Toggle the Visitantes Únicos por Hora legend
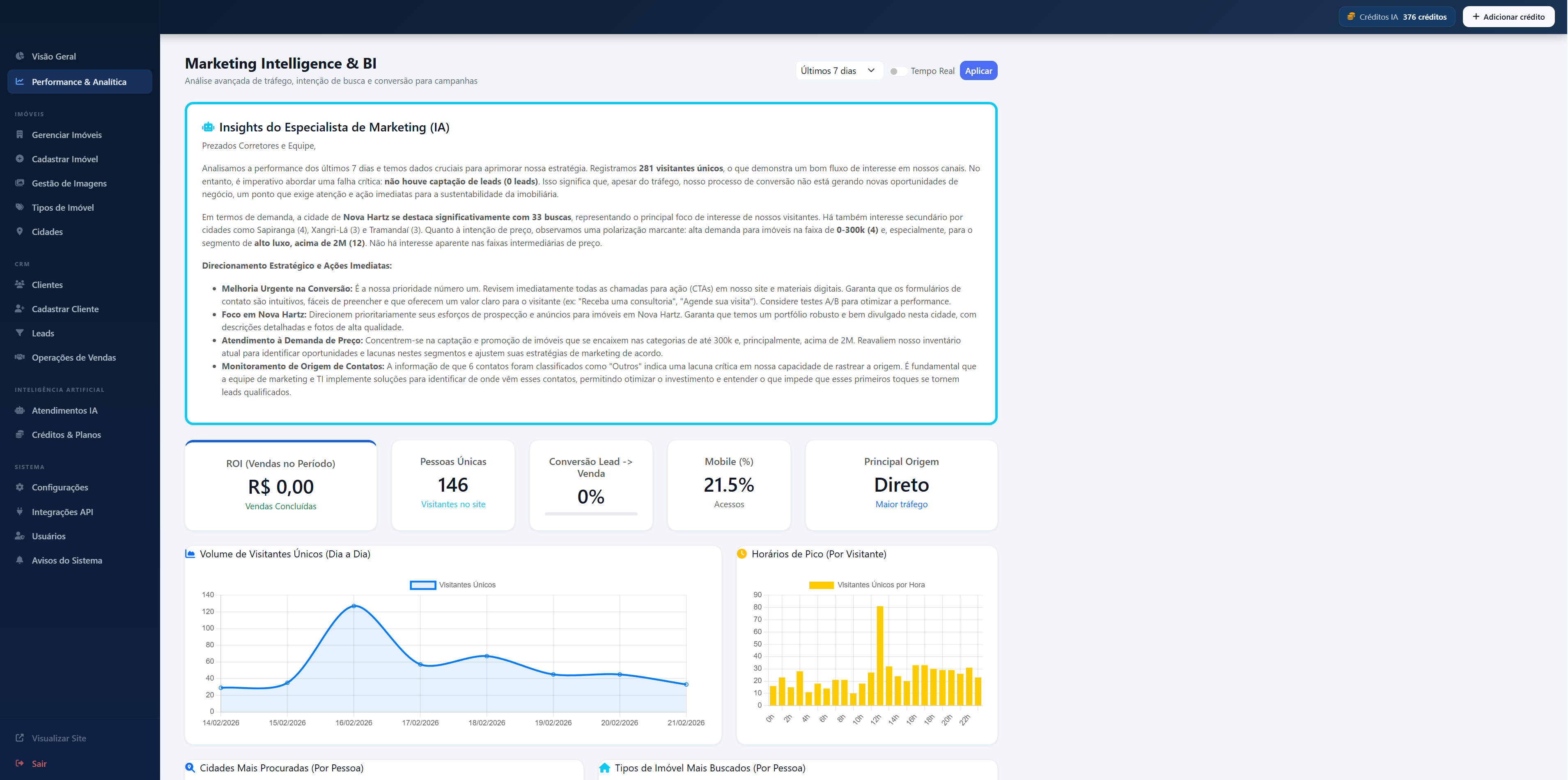 [x=867, y=584]
